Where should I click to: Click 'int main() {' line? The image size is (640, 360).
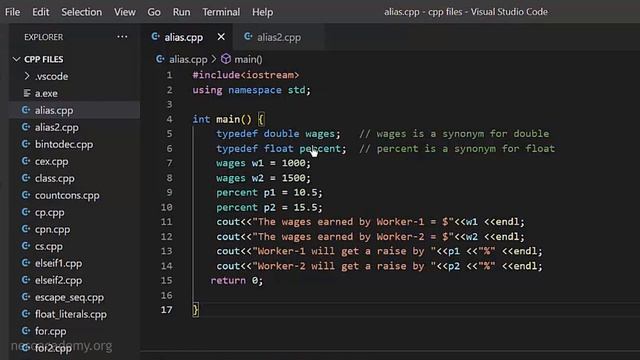[229, 119]
